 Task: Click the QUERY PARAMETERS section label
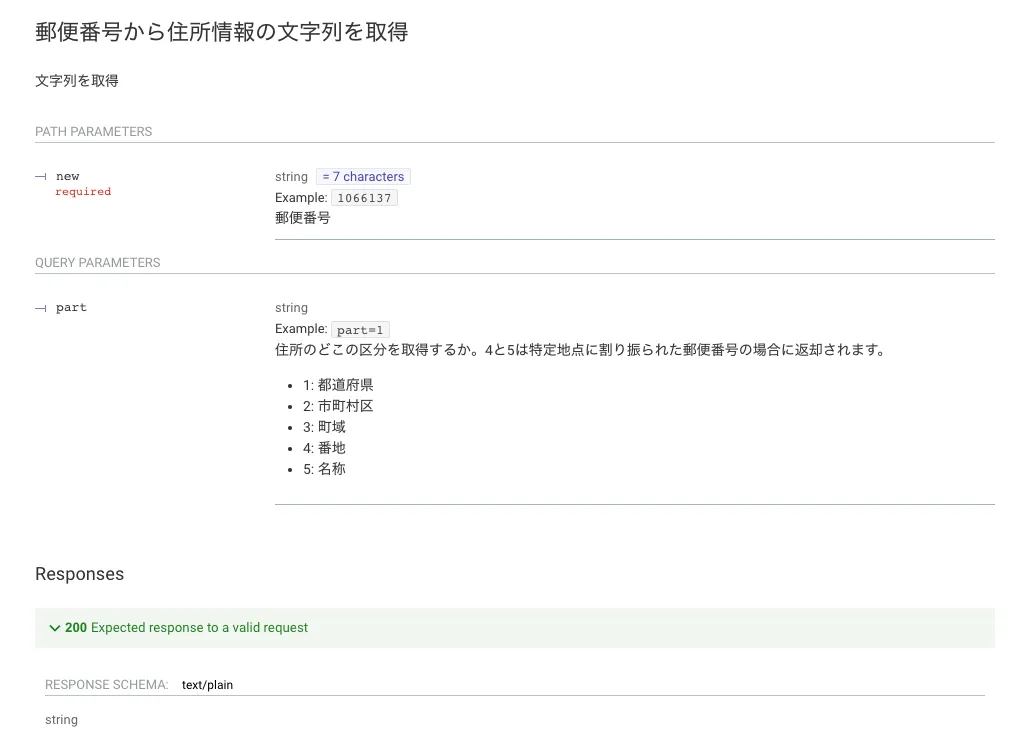tap(97, 263)
